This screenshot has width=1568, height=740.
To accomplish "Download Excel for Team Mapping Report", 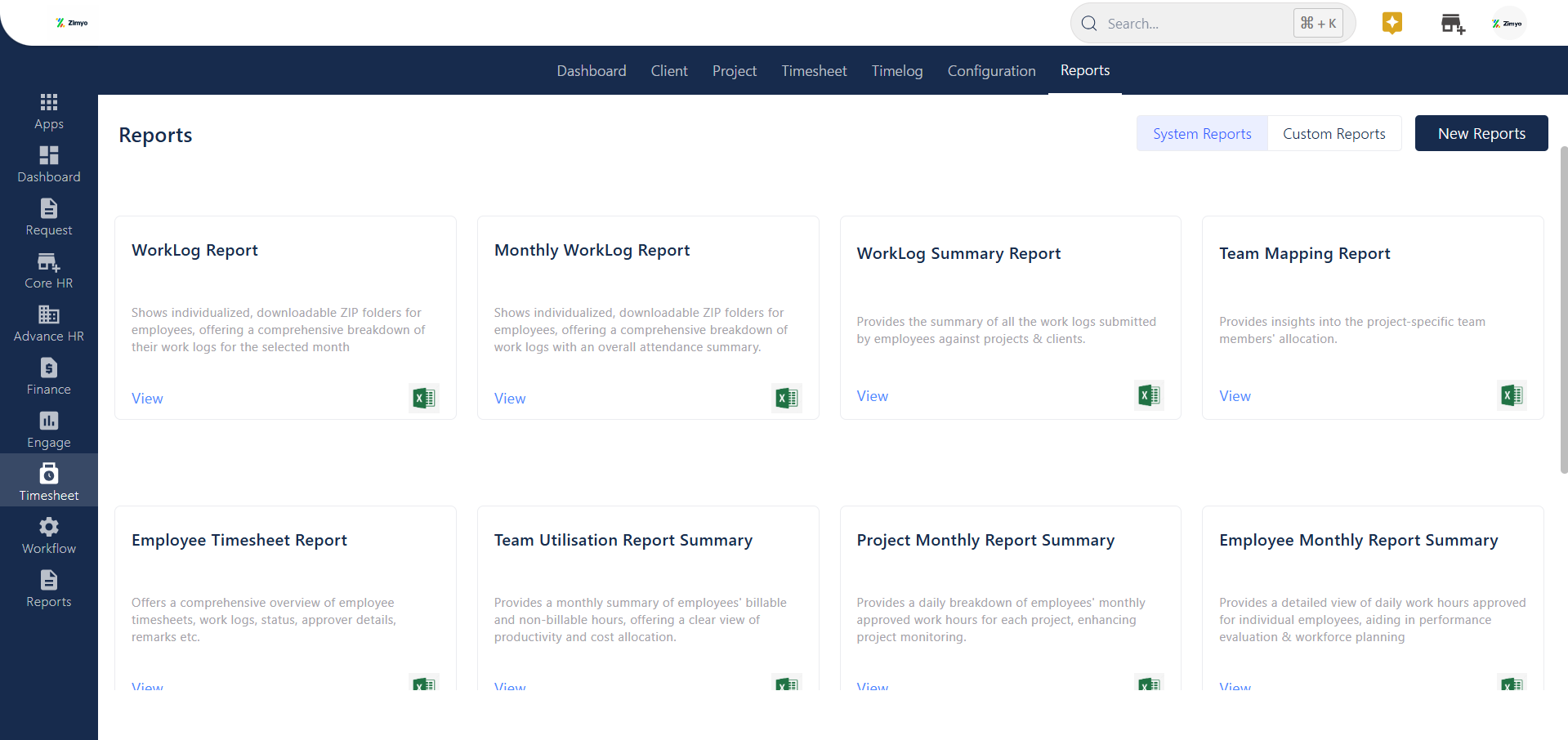I will [1512, 395].
